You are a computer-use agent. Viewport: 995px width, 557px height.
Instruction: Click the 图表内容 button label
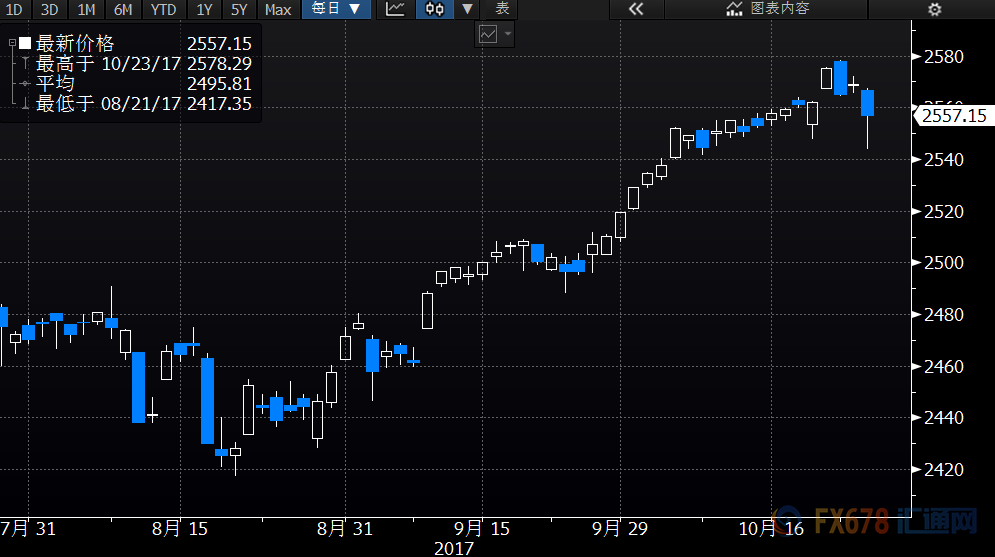780,8
